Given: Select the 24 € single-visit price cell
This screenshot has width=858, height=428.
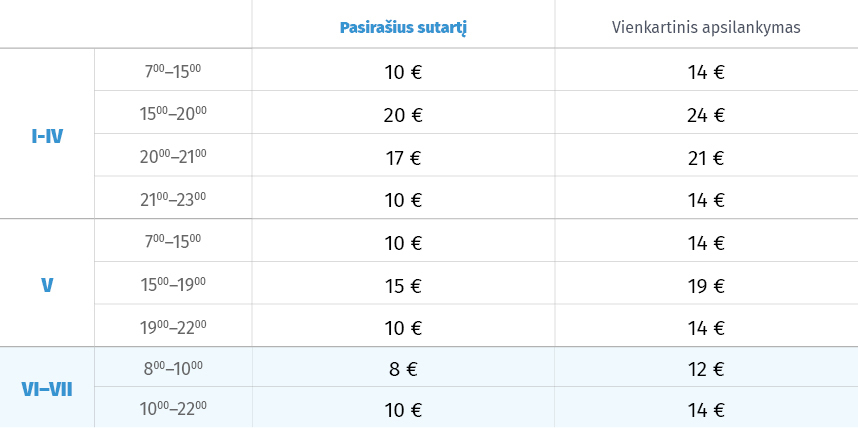Looking at the screenshot, I should tap(706, 115).
